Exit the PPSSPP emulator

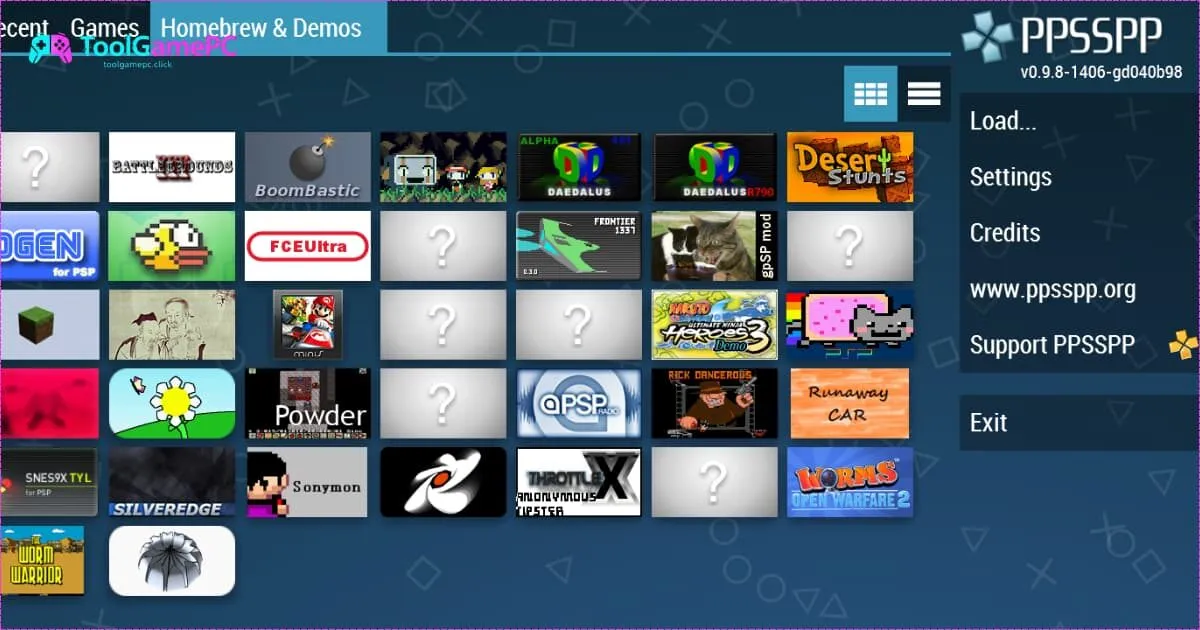click(x=989, y=423)
